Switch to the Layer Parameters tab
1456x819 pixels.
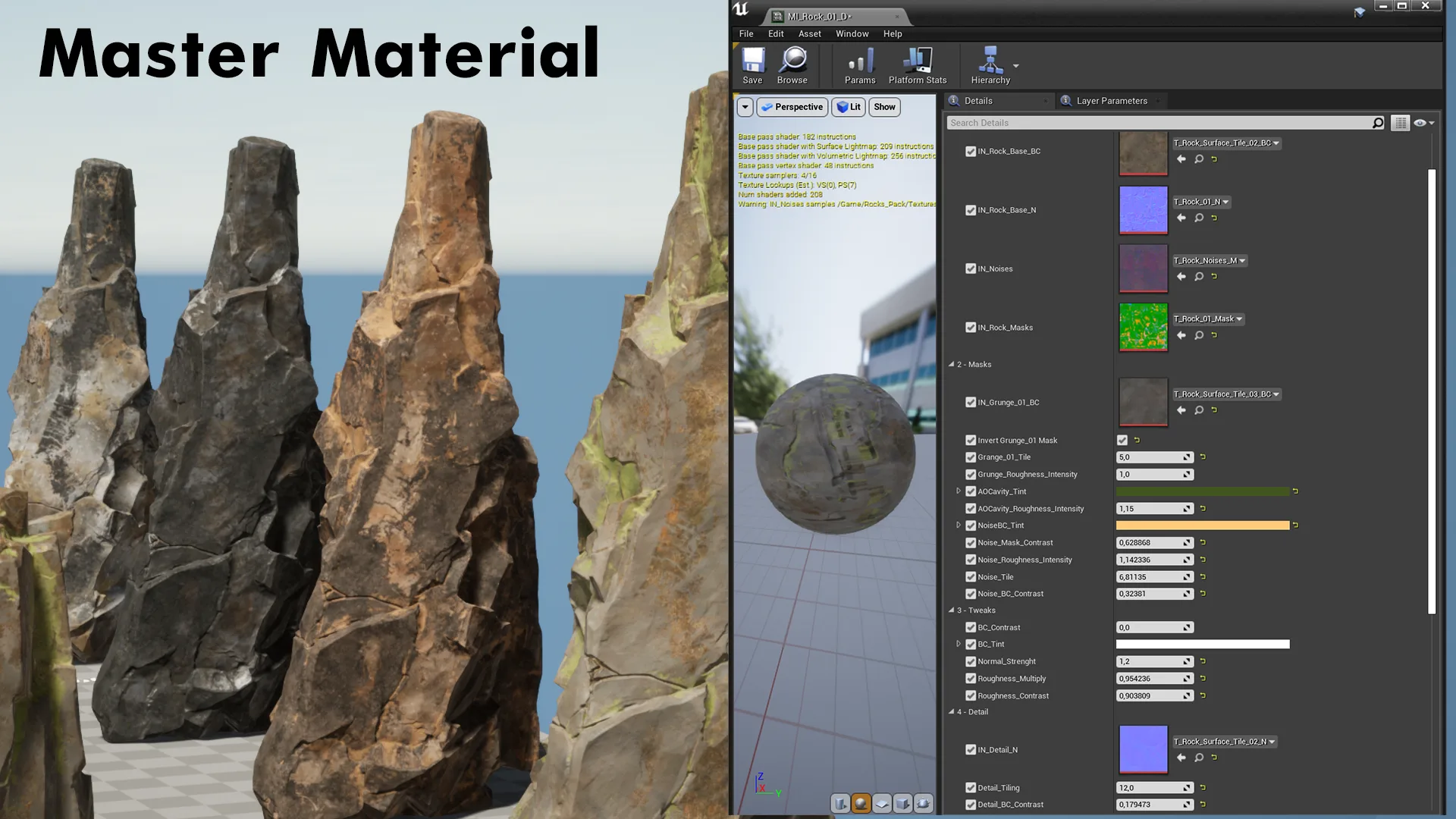coord(1111,101)
